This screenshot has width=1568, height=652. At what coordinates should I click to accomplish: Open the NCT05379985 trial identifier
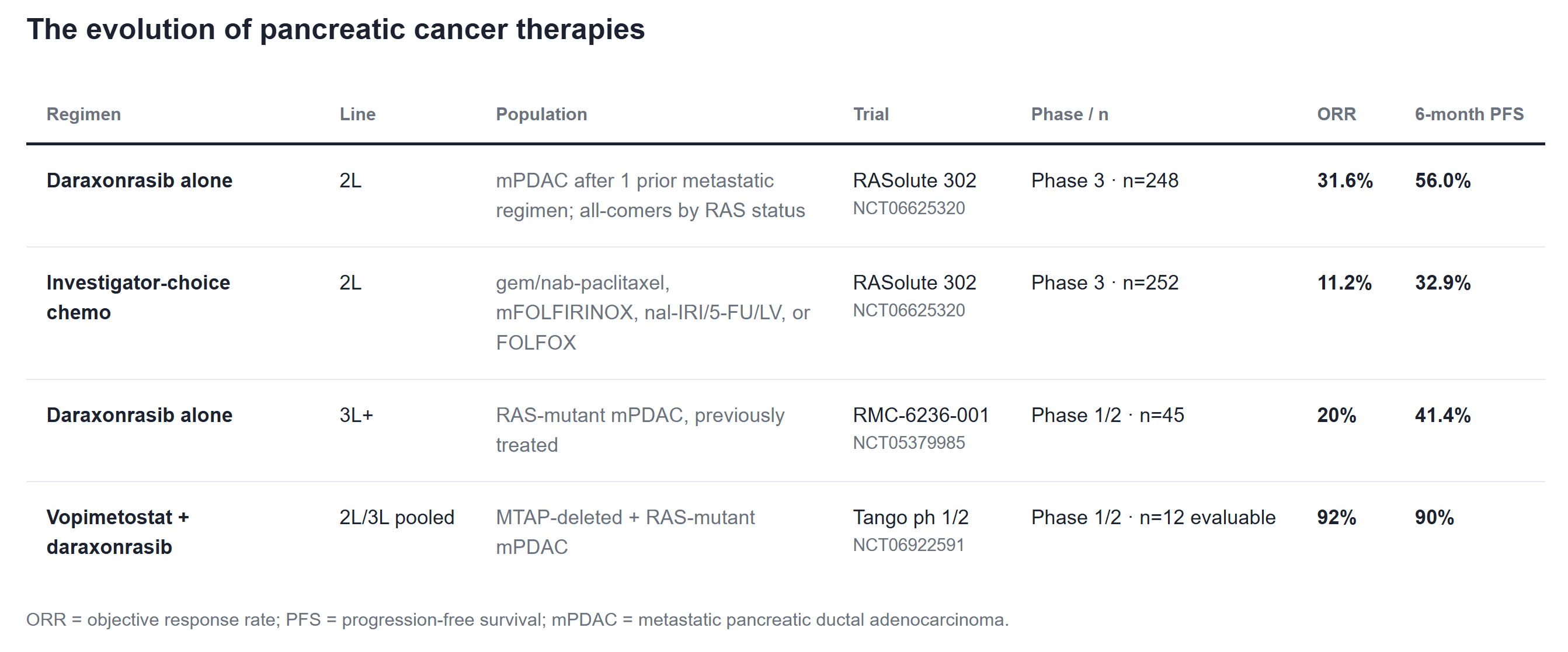click(908, 442)
